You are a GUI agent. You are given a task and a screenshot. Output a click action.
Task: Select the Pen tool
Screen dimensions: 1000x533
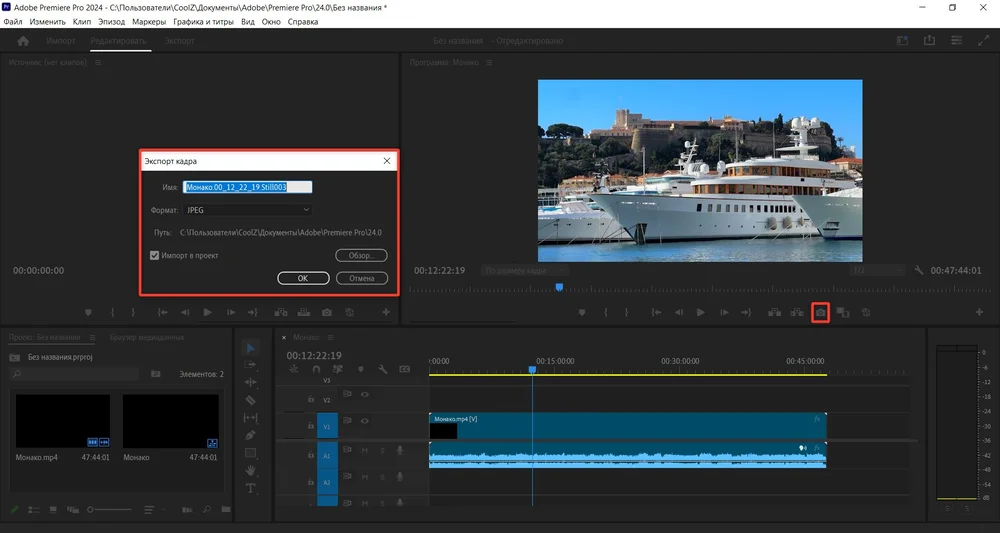[x=251, y=435]
